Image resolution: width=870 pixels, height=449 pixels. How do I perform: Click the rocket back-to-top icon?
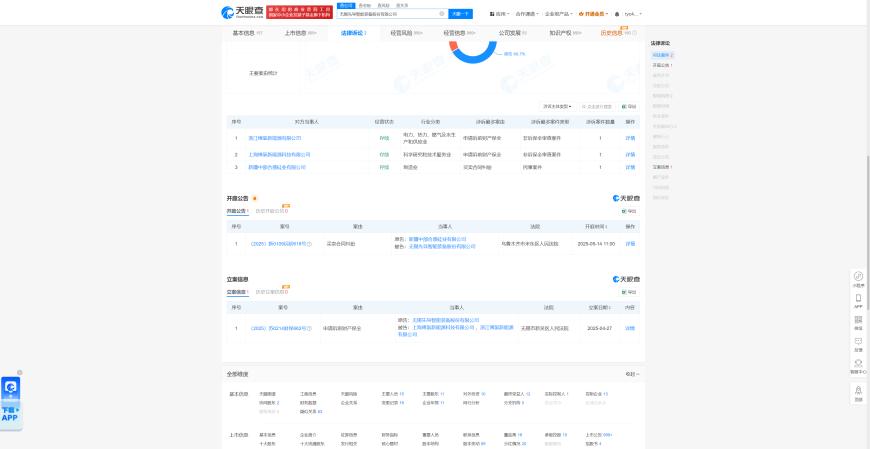click(x=858, y=391)
